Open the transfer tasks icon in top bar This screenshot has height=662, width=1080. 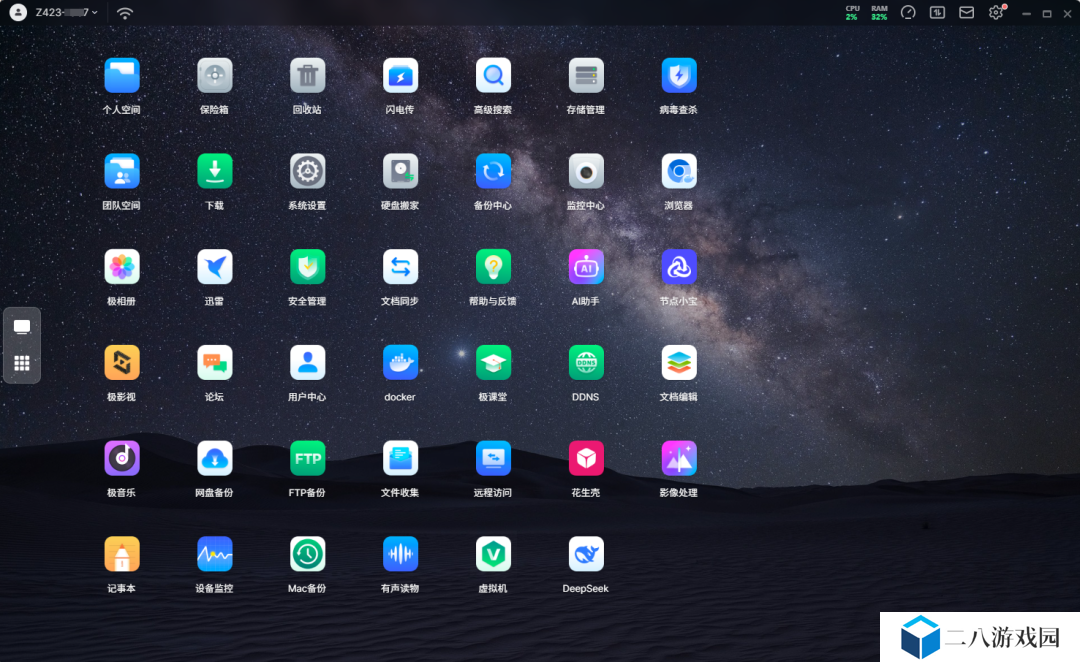click(x=937, y=12)
